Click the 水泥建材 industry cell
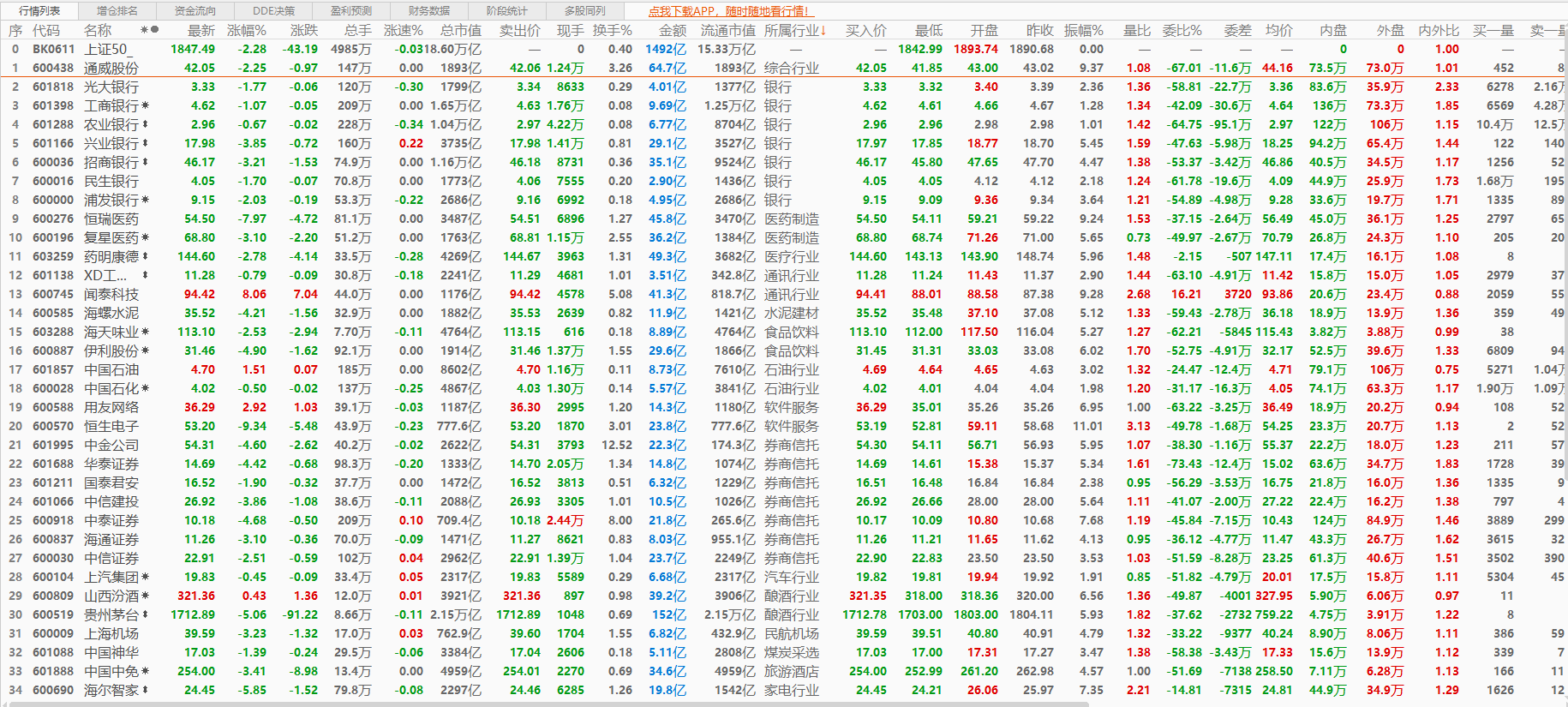 pyautogui.click(x=792, y=313)
